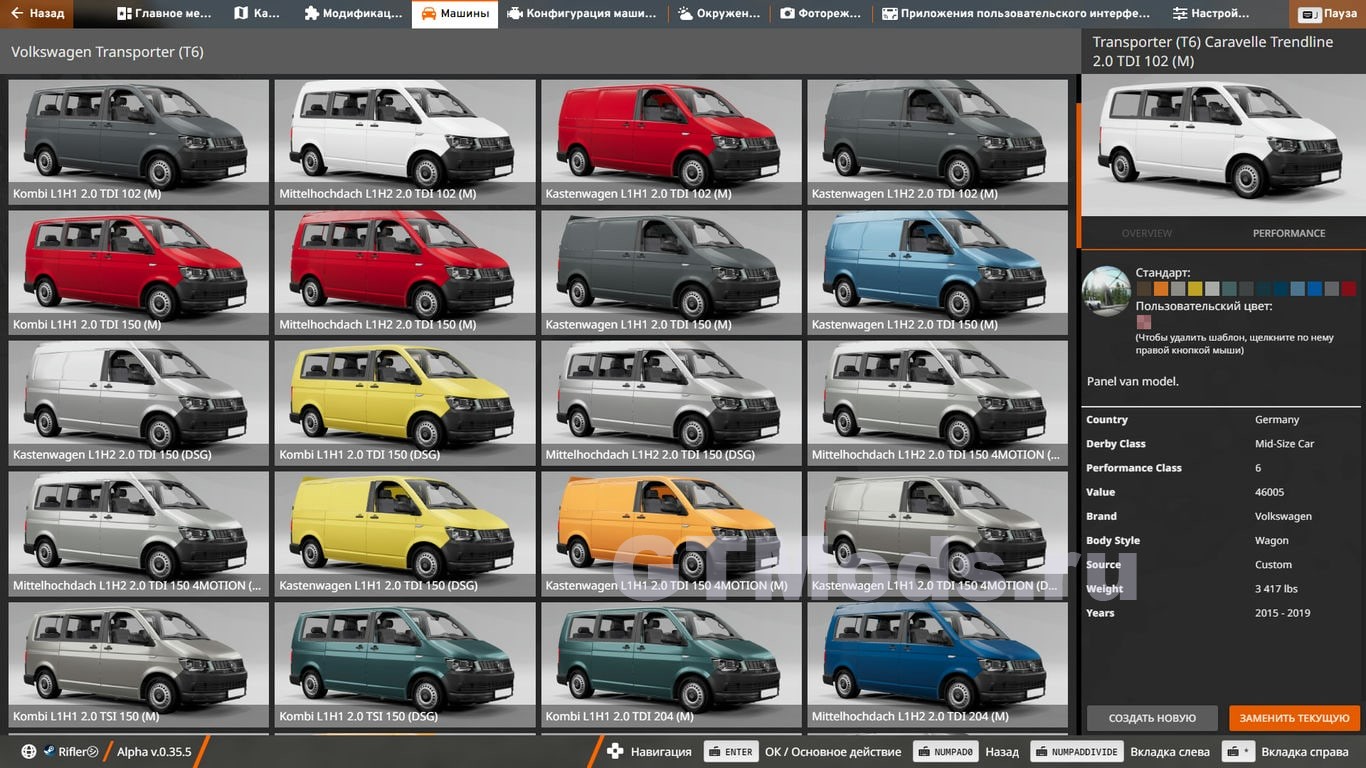Open Конфигурация машины menu
The image size is (1366, 768).
[581, 14]
